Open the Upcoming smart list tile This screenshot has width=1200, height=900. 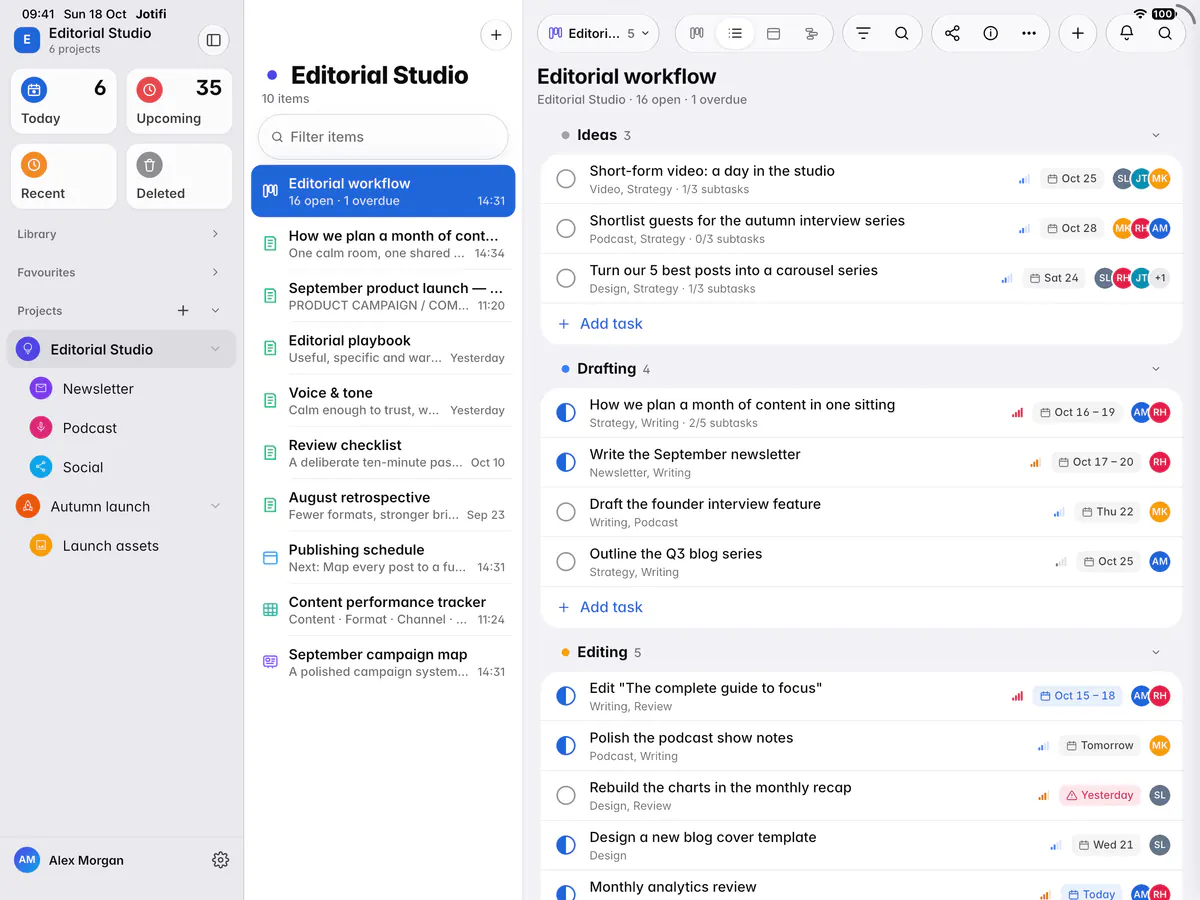(x=180, y=101)
